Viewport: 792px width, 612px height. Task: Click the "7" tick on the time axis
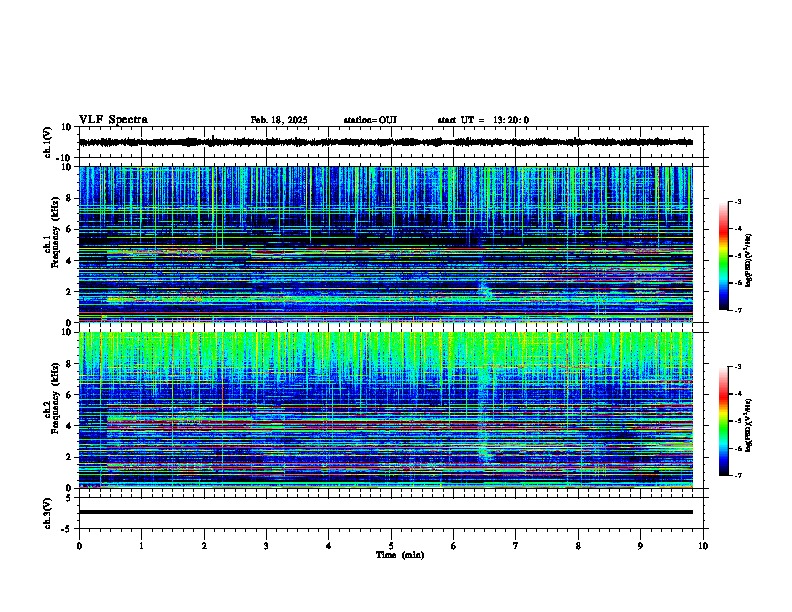(x=516, y=546)
